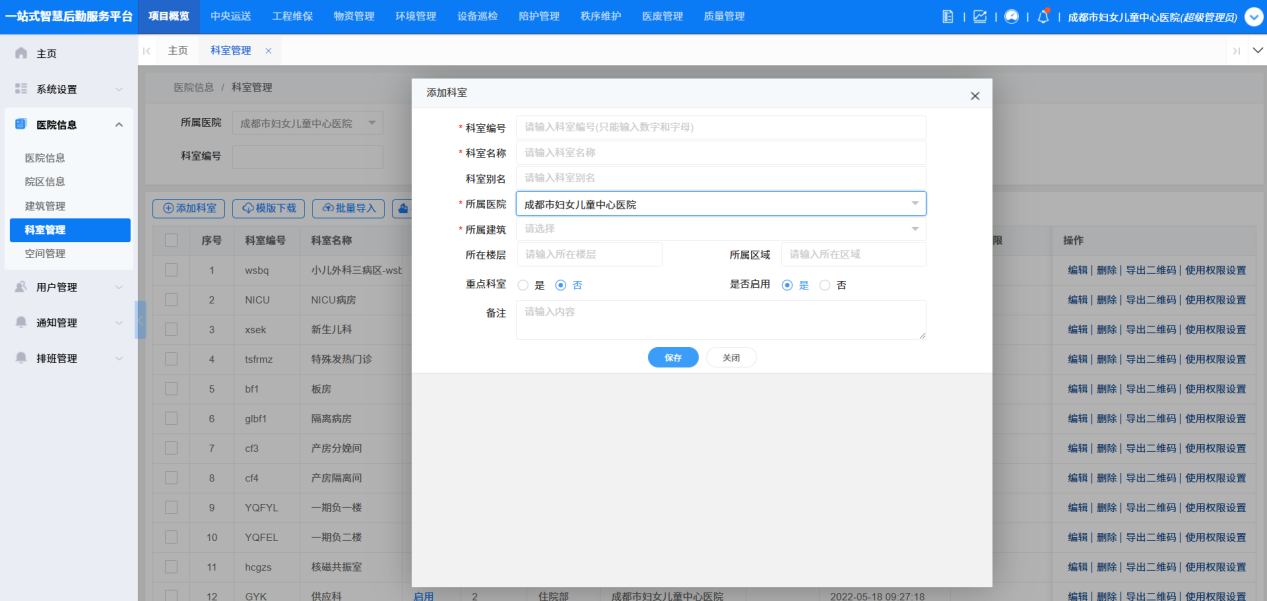Check the box for row glbf1
The image size is (1267, 601).
tap(171, 419)
